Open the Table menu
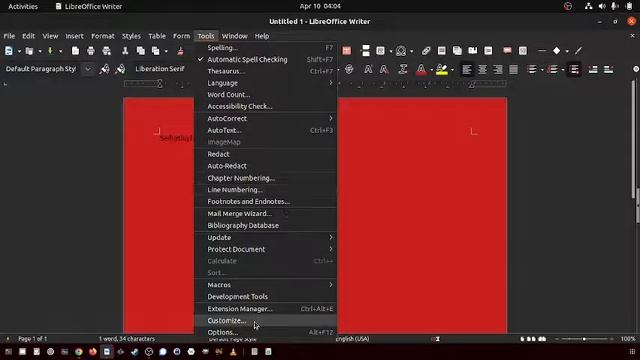This screenshot has width=640, height=360. coord(157,36)
